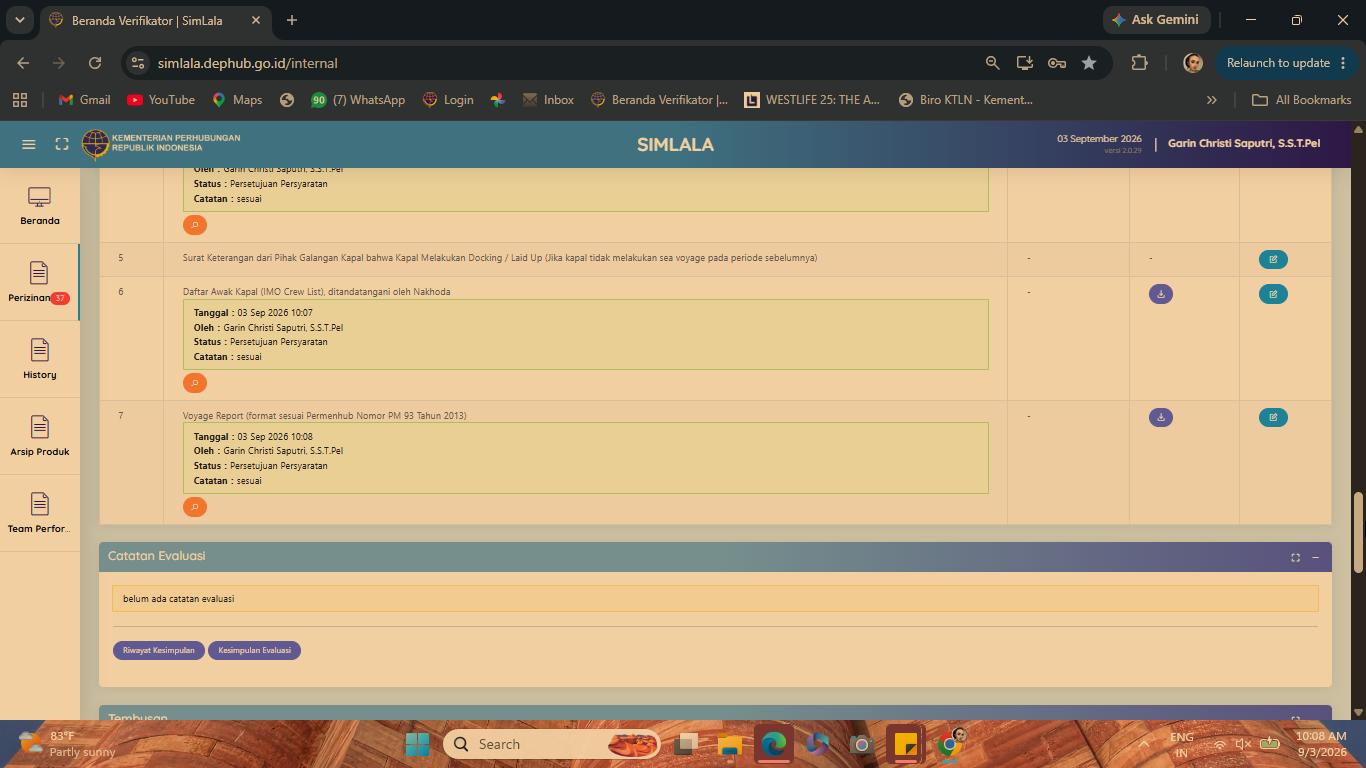Viewport: 1366px width, 768px height.
Task: Open the WhatsApp bookmark
Action: tap(357, 100)
